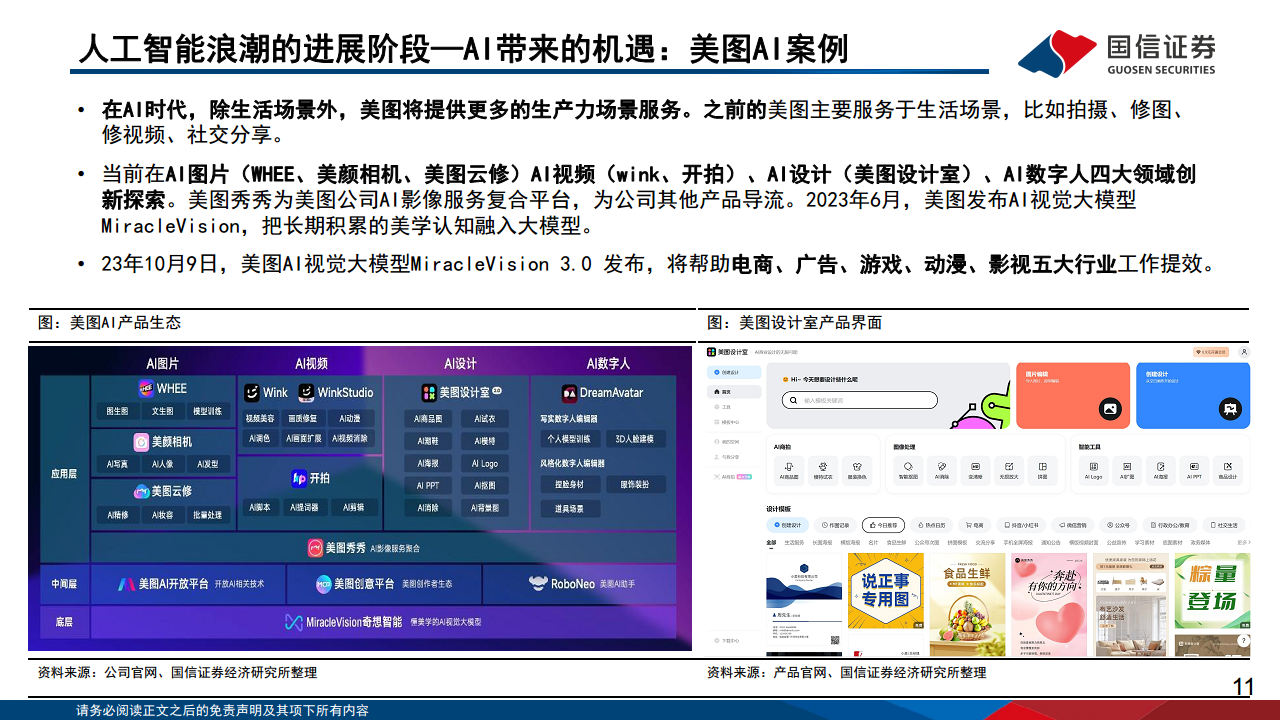Click the template keyword search field
Image resolution: width=1280 pixels, height=720 pixels.
[858, 400]
